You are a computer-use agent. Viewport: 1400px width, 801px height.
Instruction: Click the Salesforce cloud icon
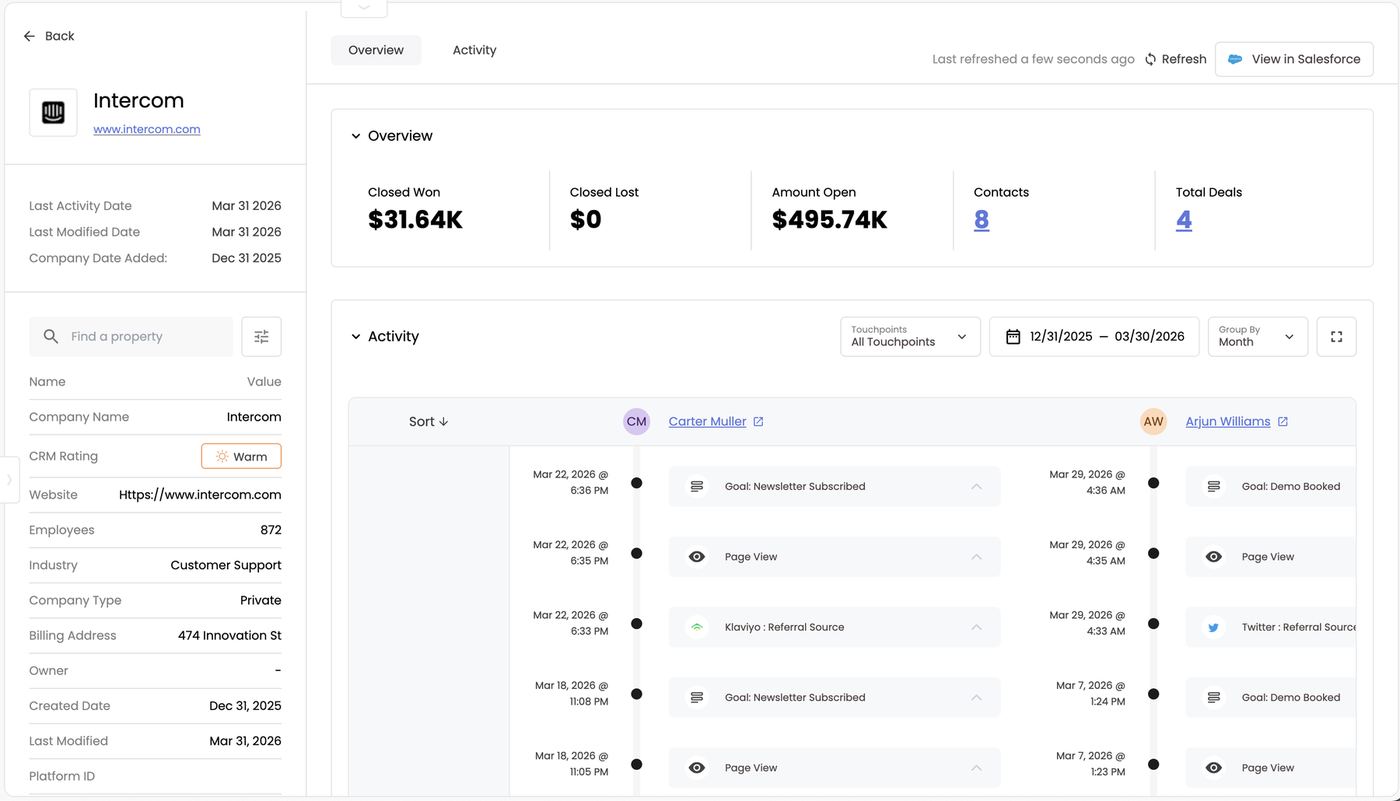(1235, 59)
